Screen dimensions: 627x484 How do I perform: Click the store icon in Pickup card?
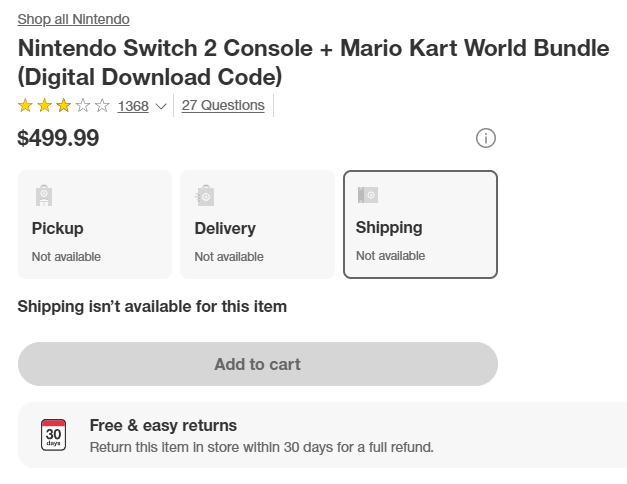[43, 195]
